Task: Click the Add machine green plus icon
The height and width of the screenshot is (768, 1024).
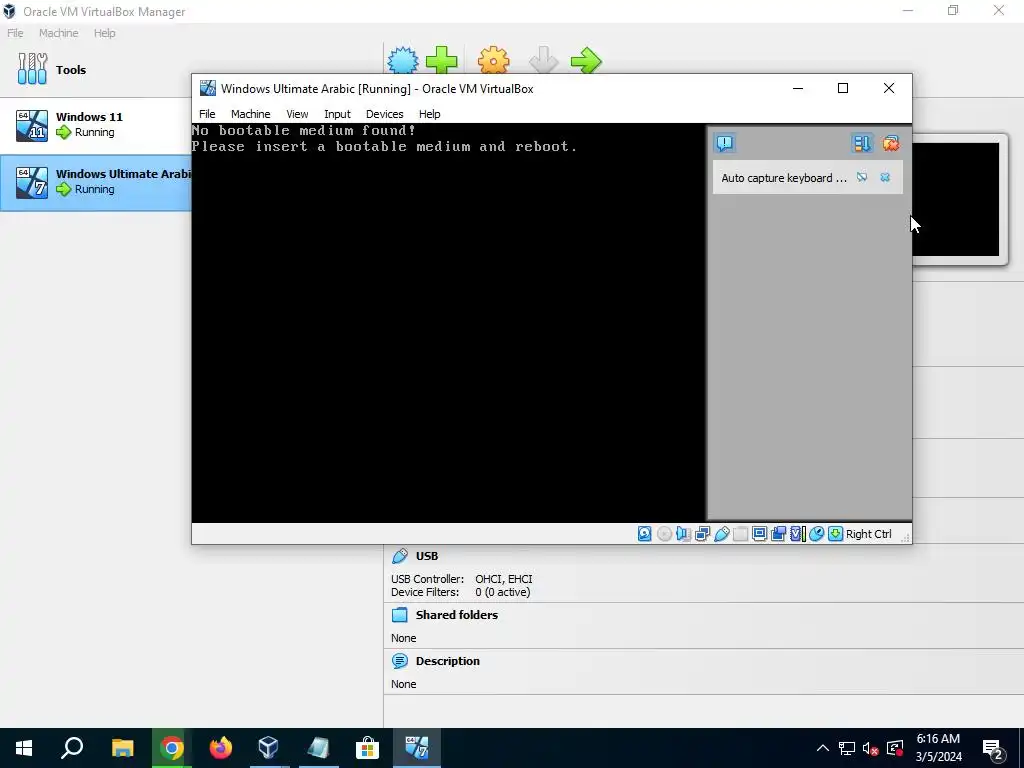Action: tap(442, 61)
